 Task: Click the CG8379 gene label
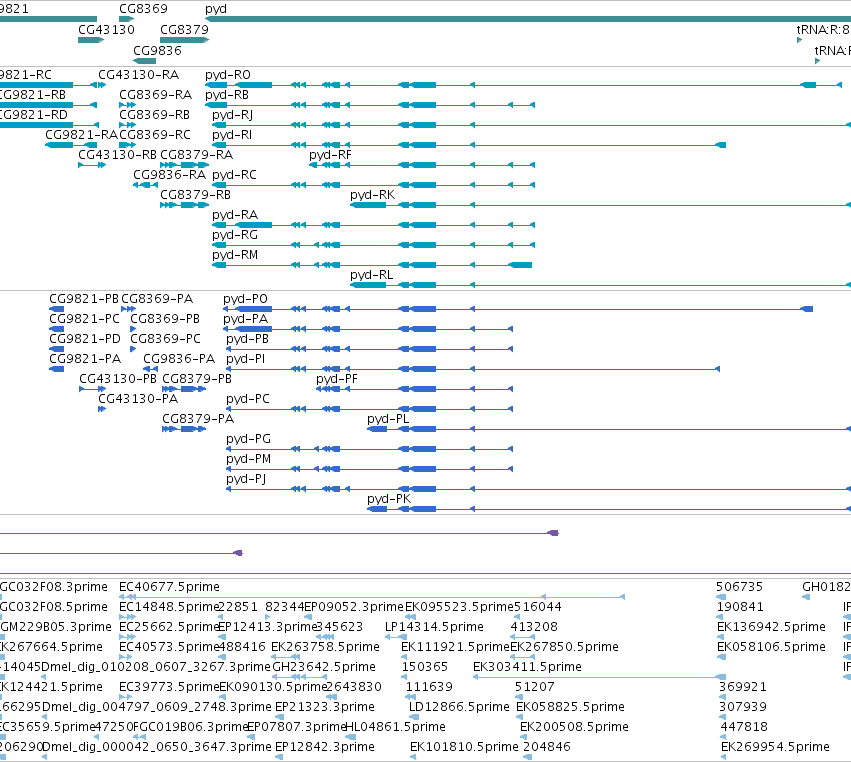185,30
